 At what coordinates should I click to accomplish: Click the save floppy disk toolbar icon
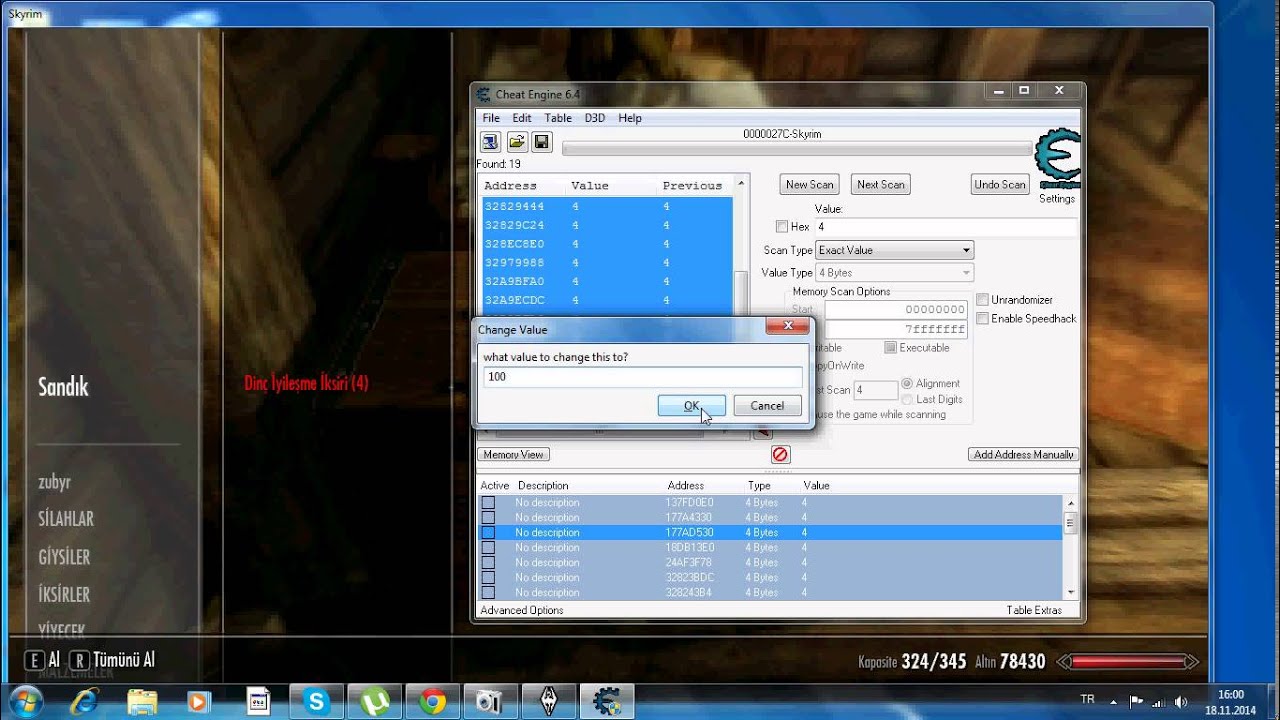[x=541, y=142]
